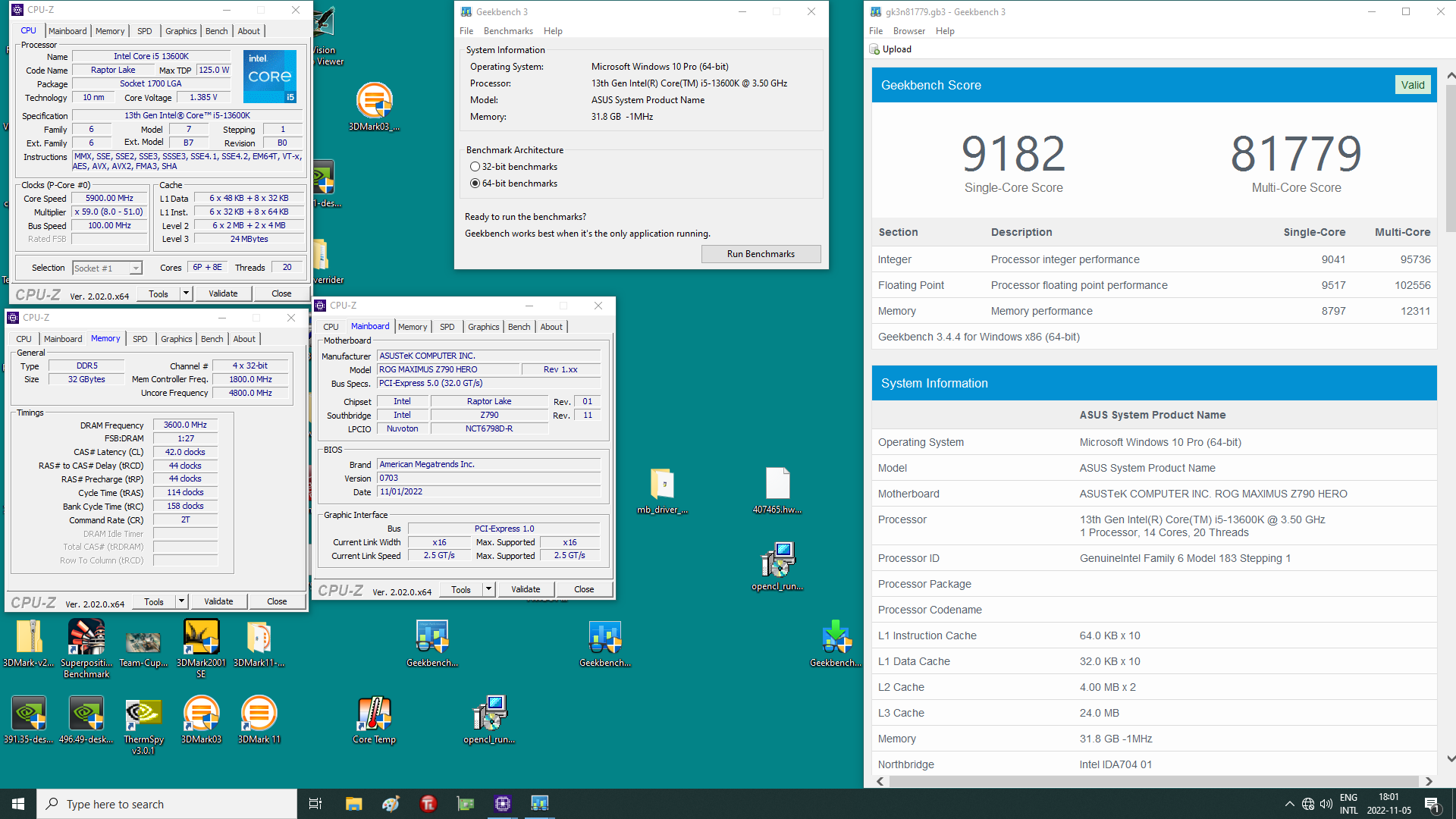1456x819 pixels.
Task: Click the vertical scrollbar down arrow in Geekbench results
Action: coord(1450,758)
